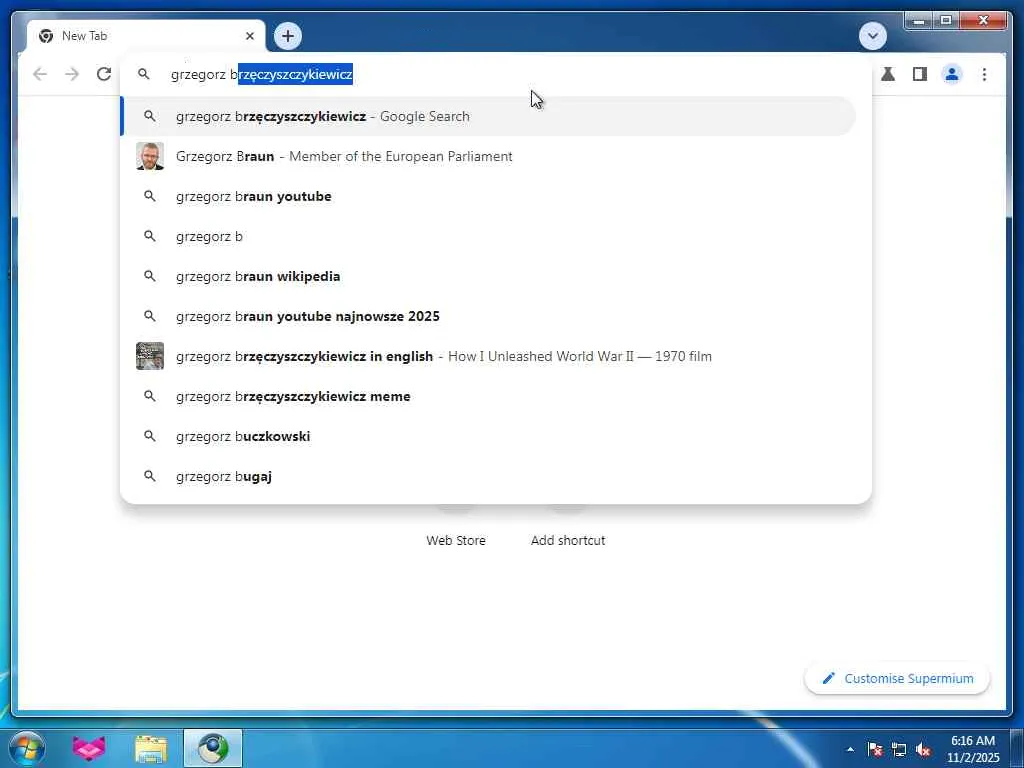Maximize the browser window
The width and height of the screenshot is (1024, 768).
click(945, 21)
